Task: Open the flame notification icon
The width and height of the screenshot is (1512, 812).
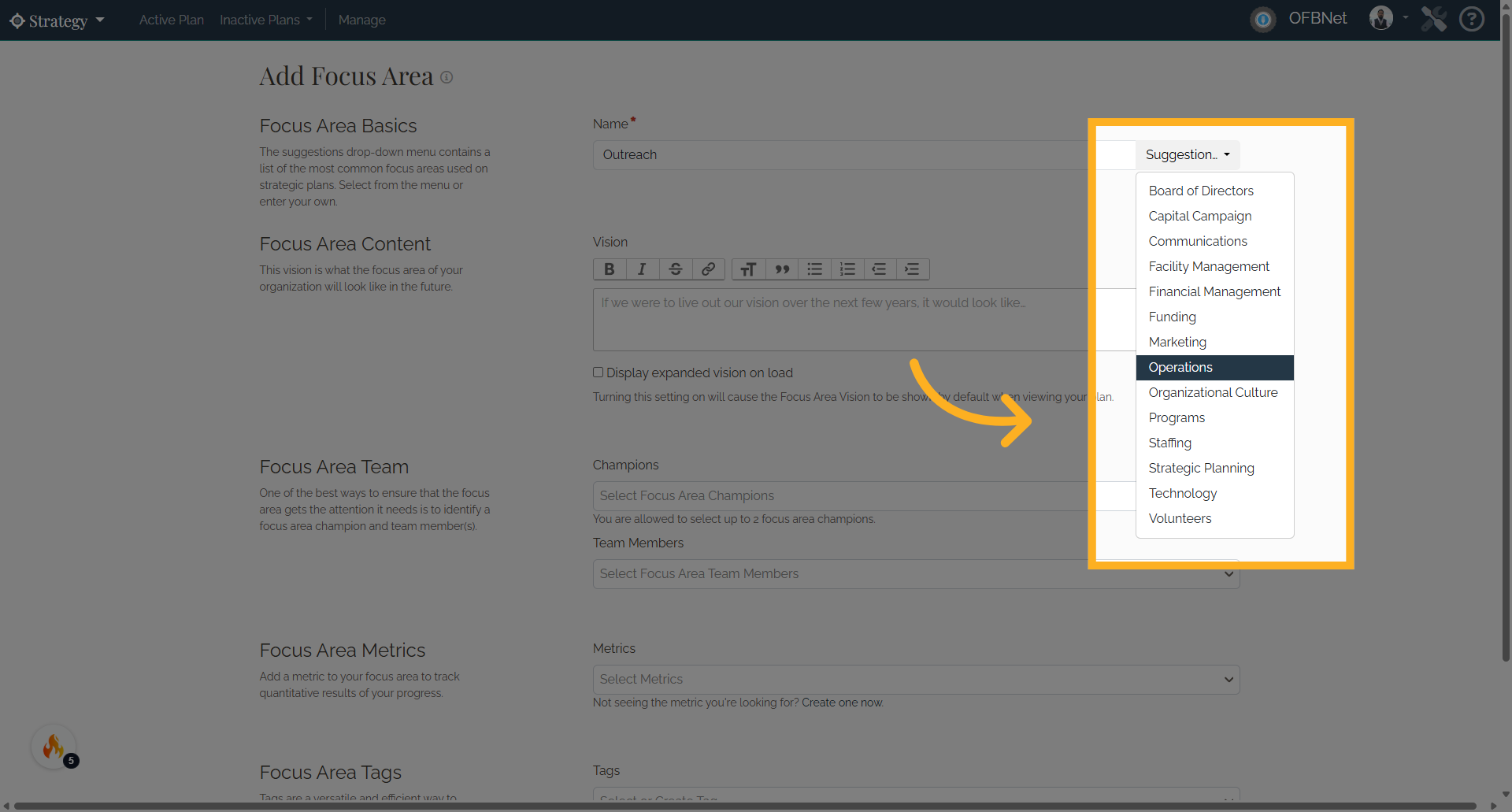Action: [x=54, y=747]
